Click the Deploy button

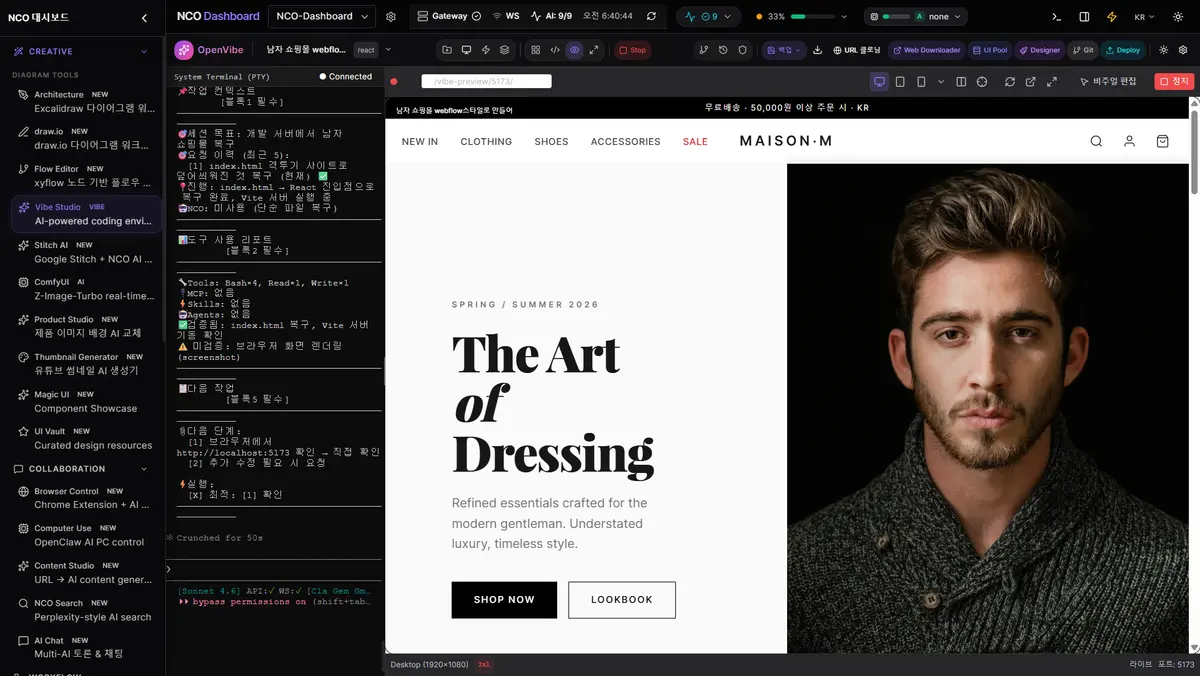pyautogui.click(x=1123, y=50)
